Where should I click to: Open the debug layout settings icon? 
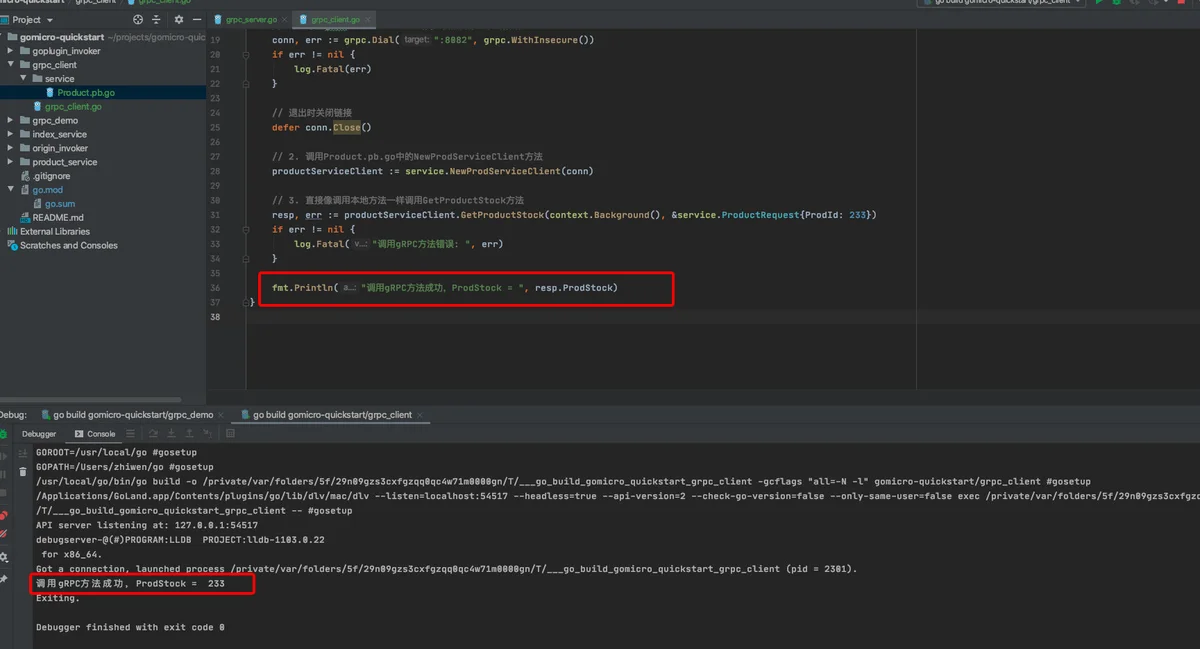click(x=130, y=434)
